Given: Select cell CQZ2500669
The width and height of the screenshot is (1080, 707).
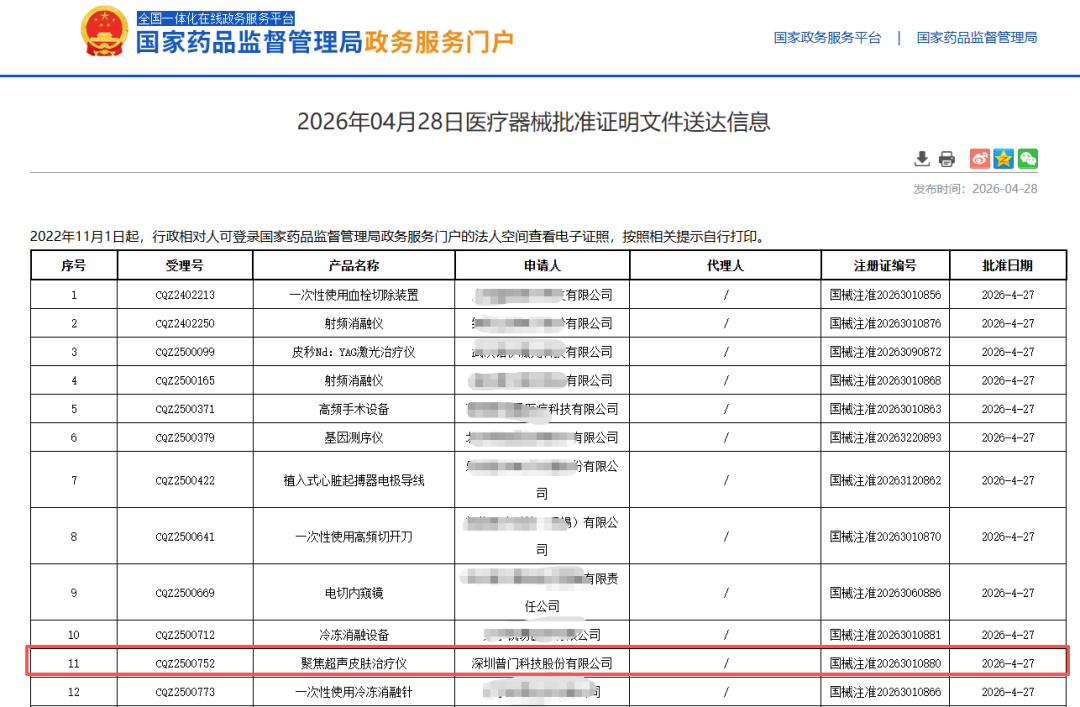Looking at the screenshot, I should [x=185, y=593].
